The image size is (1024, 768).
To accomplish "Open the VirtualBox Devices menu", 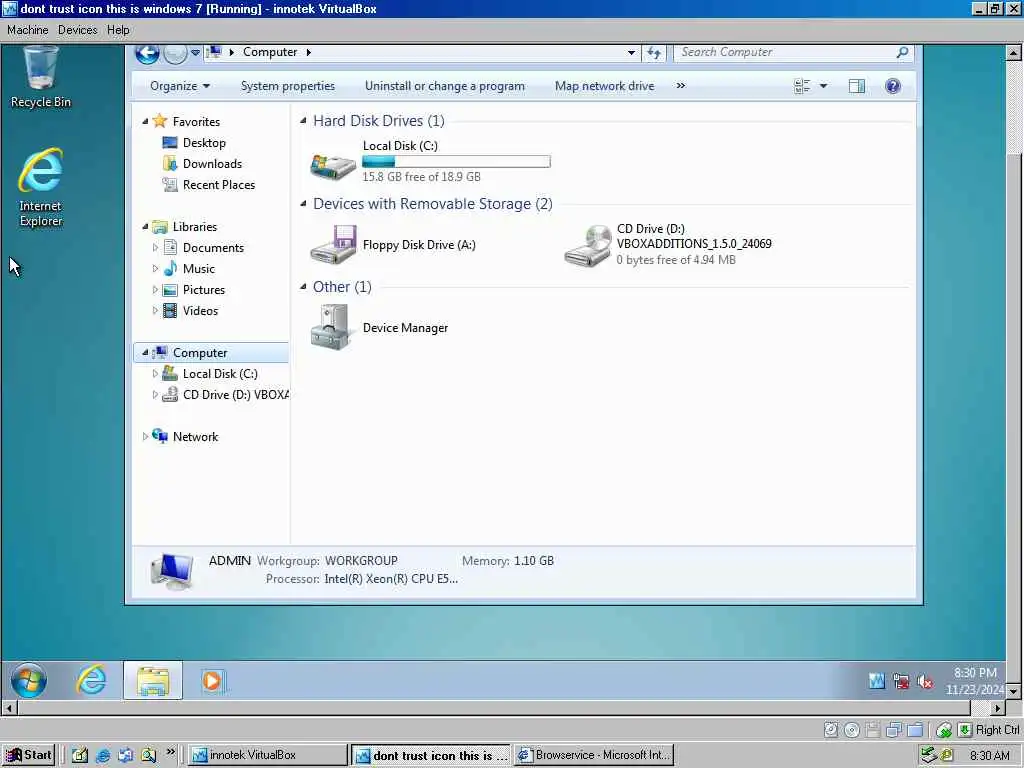I will (x=77, y=30).
